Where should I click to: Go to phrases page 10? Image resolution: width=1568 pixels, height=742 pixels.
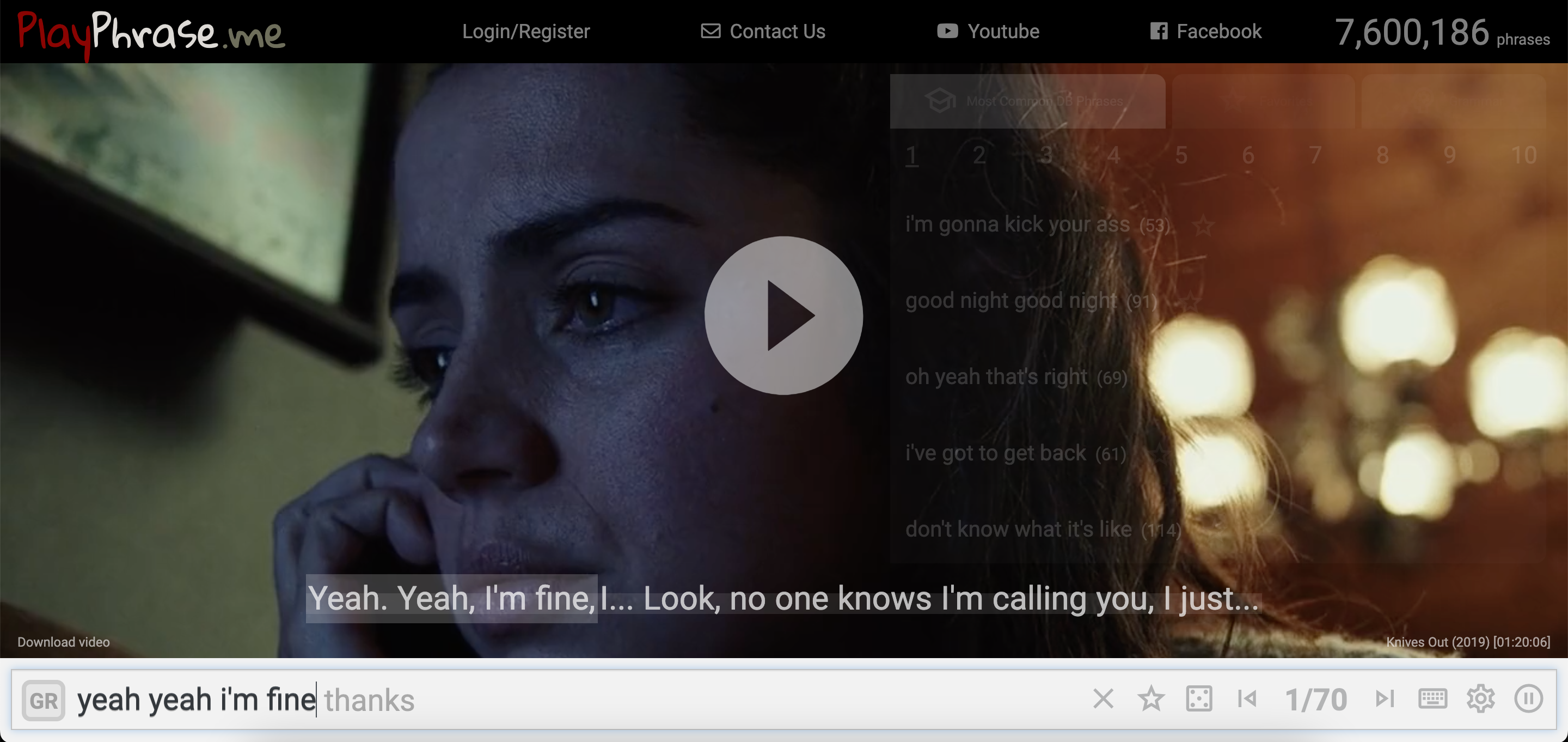[1523, 155]
